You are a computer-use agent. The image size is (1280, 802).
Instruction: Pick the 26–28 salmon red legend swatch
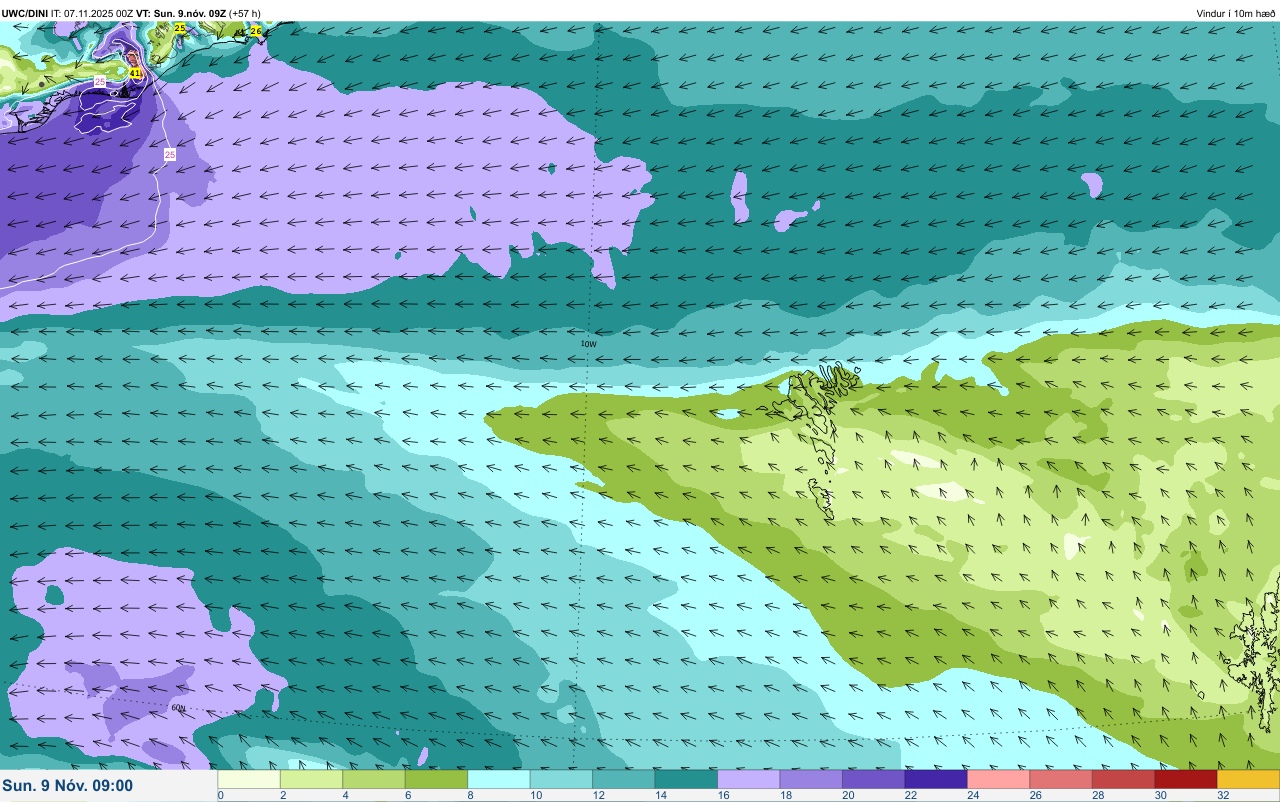click(x=1061, y=779)
